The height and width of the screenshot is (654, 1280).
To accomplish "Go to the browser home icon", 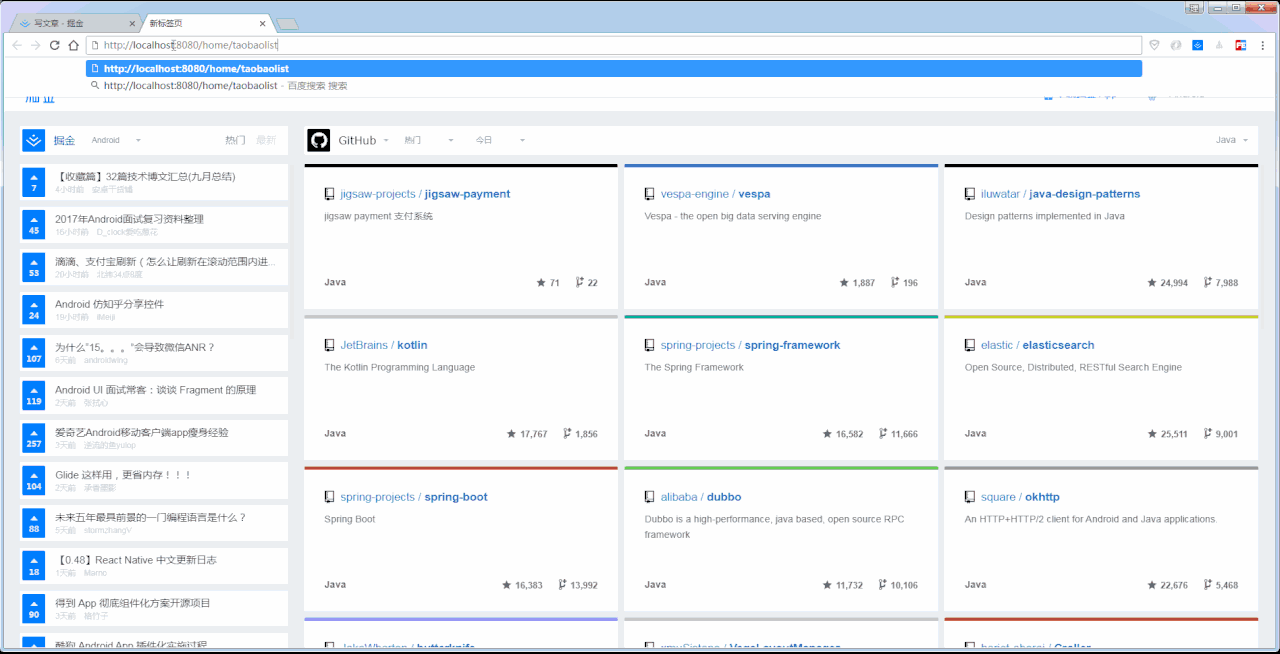I will (x=73, y=45).
